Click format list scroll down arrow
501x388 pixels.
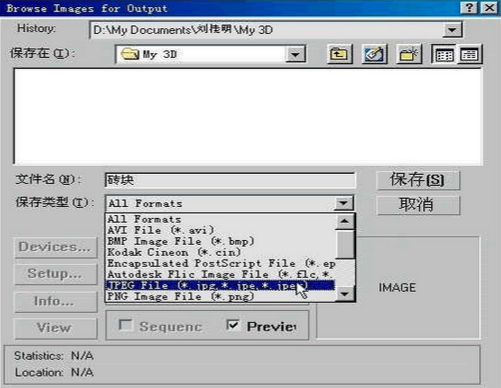[x=345, y=294]
